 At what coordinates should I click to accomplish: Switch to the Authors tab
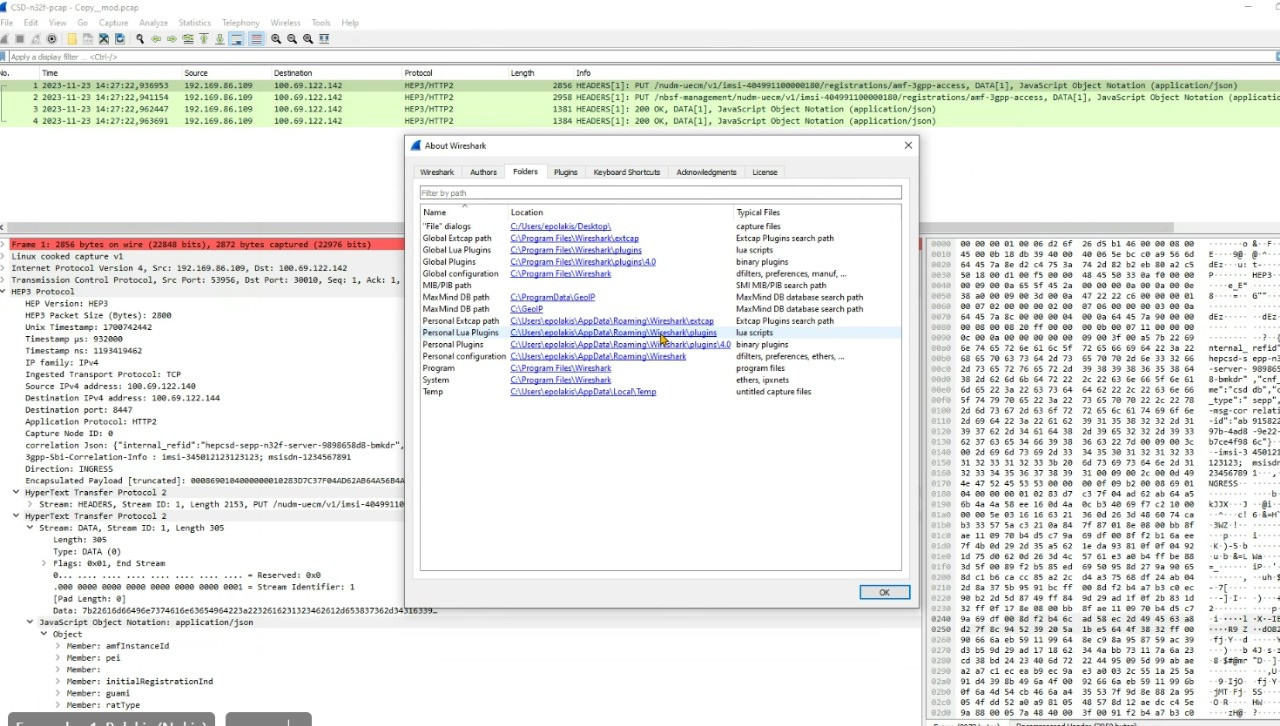483,172
